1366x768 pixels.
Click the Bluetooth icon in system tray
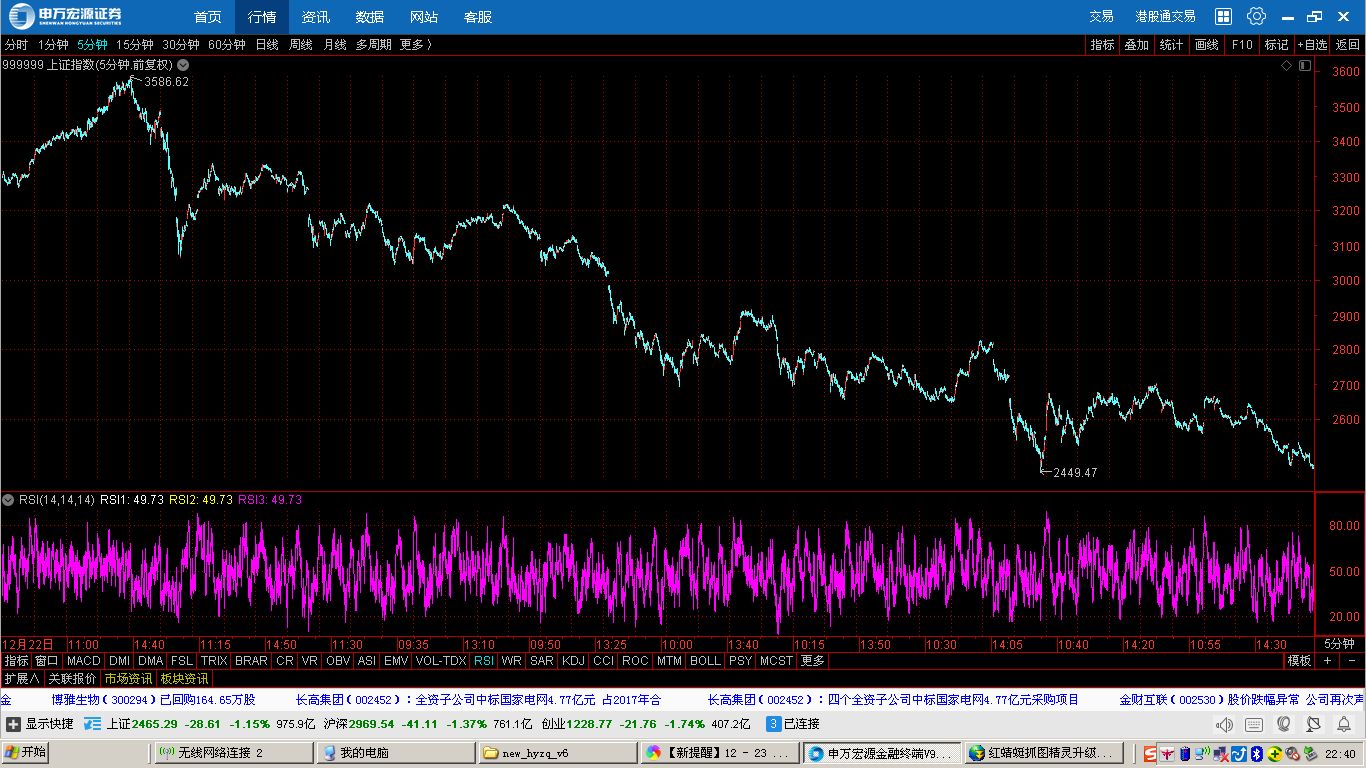coord(1258,753)
